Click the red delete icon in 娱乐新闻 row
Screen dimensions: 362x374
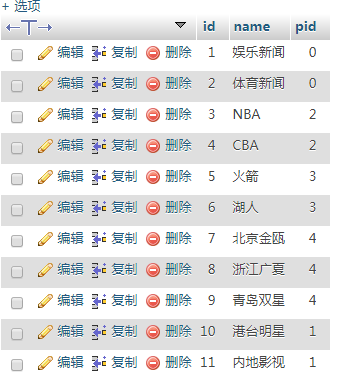pos(153,53)
